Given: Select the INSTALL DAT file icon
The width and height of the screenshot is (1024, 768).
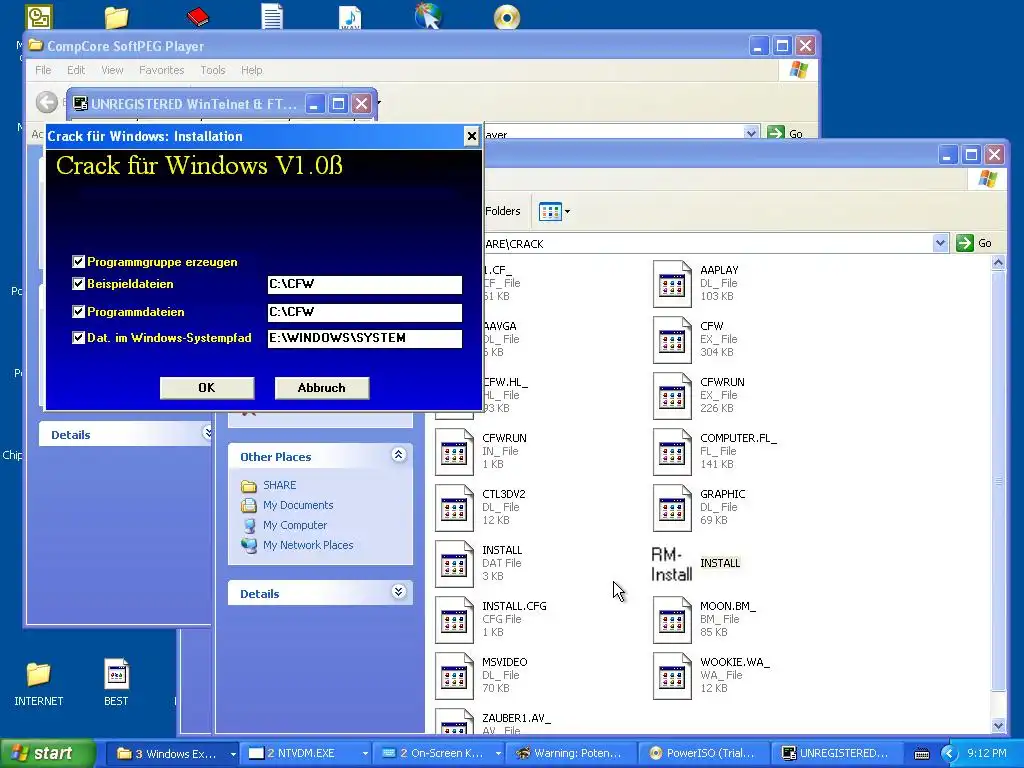Looking at the screenshot, I should (455, 564).
